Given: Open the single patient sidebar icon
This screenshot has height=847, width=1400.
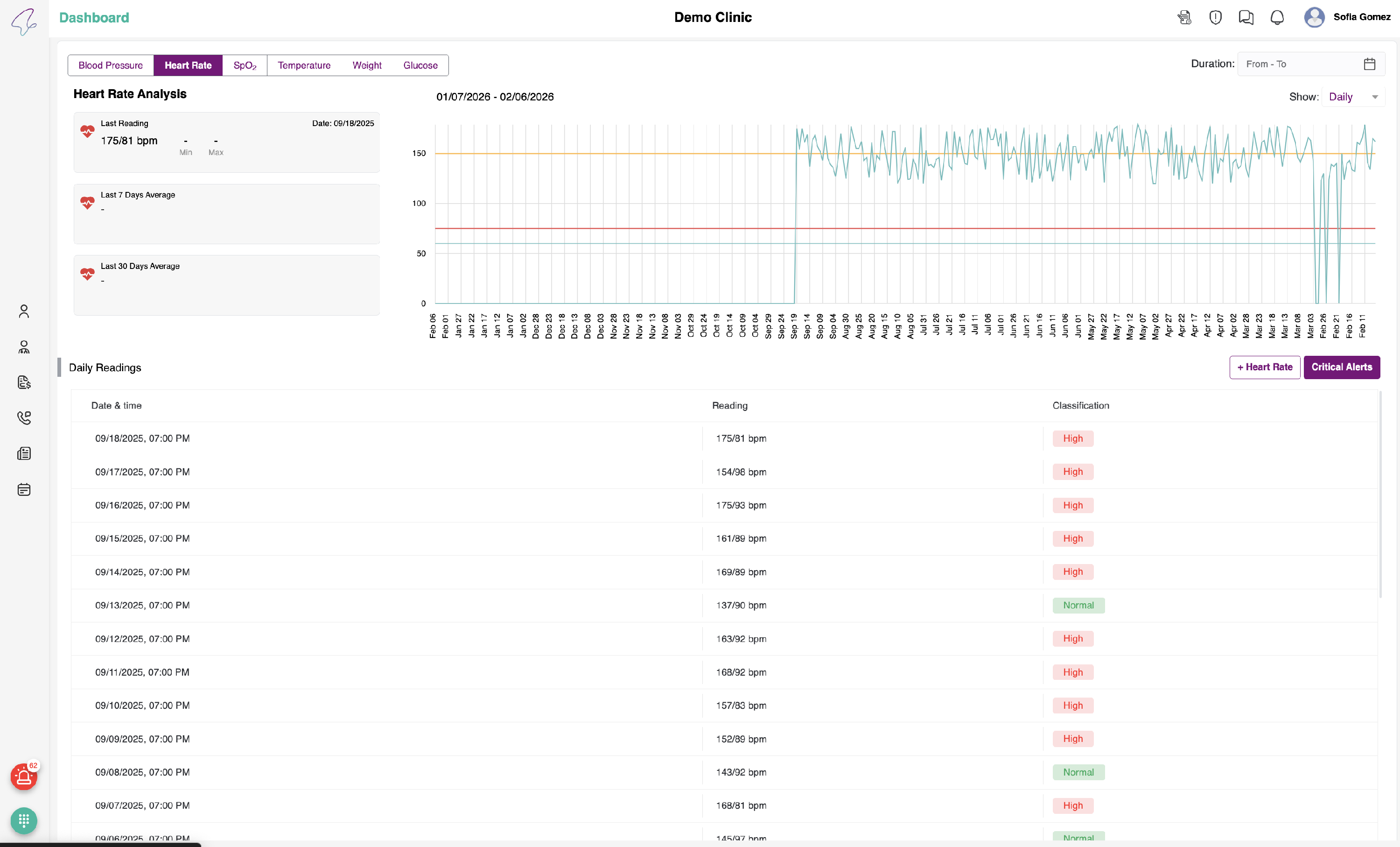Looking at the screenshot, I should 24,311.
